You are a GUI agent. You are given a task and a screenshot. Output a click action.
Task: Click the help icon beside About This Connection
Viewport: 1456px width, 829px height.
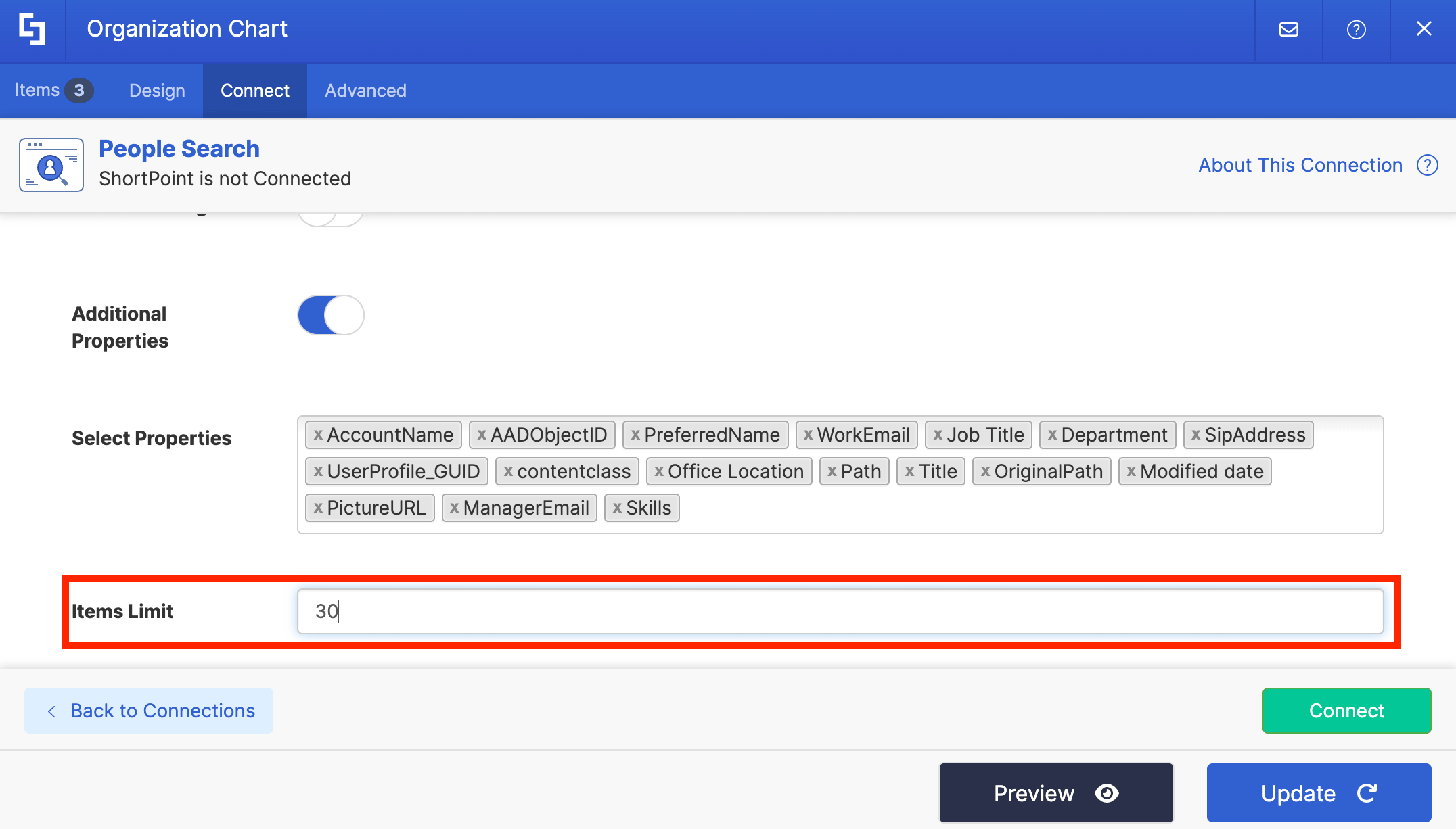coord(1428,165)
